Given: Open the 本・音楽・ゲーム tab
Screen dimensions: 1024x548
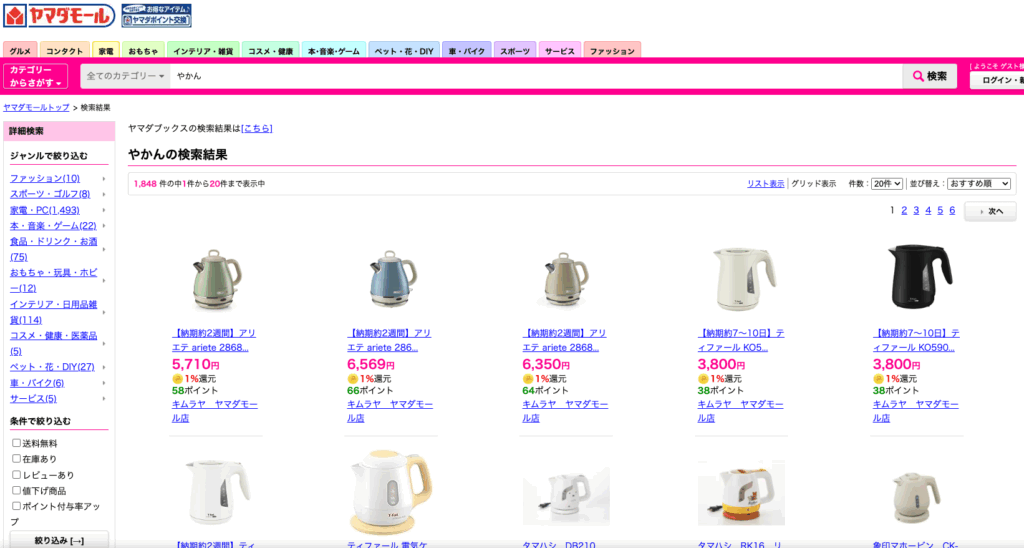Looking at the screenshot, I should 334,51.
